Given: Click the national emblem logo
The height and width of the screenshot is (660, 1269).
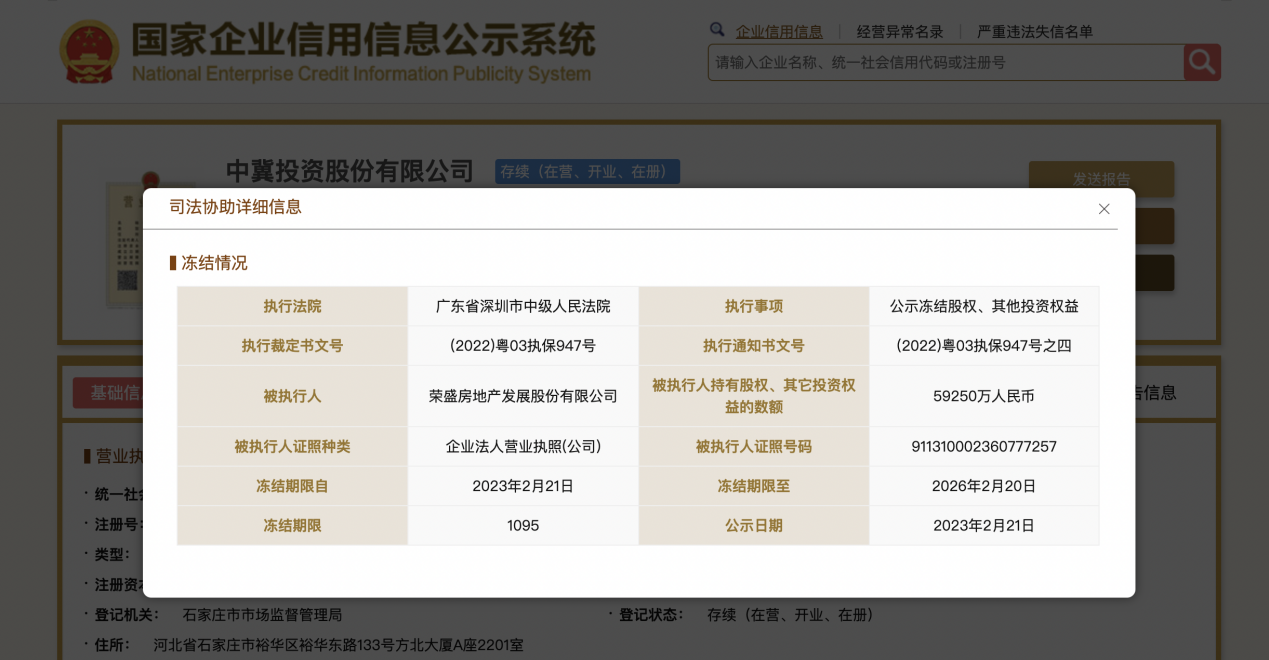Looking at the screenshot, I should (x=89, y=51).
